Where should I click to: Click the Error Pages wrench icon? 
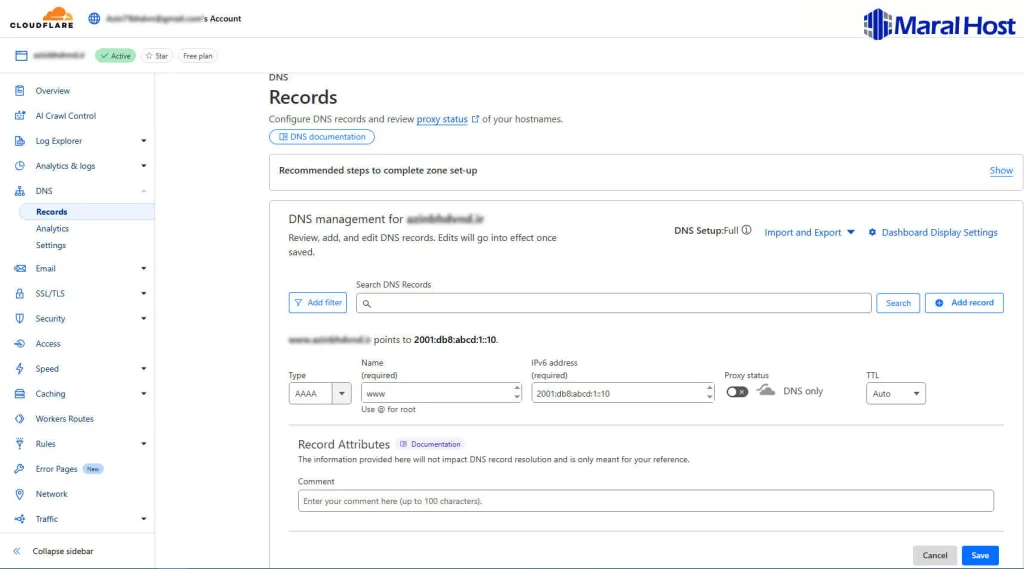coord(20,469)
